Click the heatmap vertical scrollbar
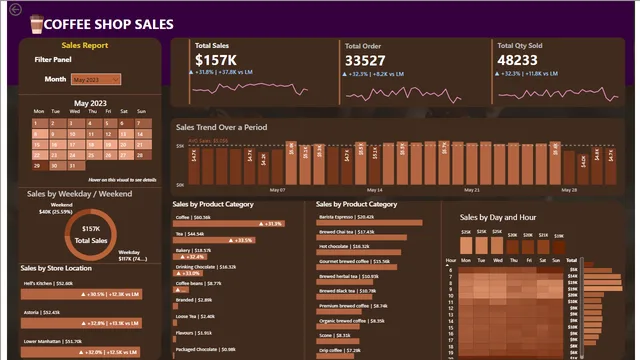This screenshot has width=640, height=360. click(x=581, y=308)
